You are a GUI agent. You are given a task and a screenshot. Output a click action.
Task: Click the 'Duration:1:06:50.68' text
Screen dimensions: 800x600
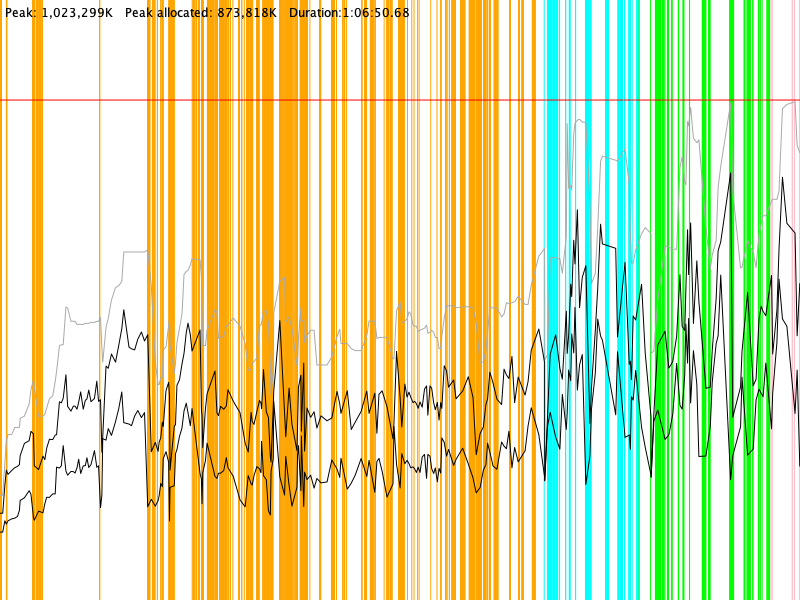(x=349, y=13)
